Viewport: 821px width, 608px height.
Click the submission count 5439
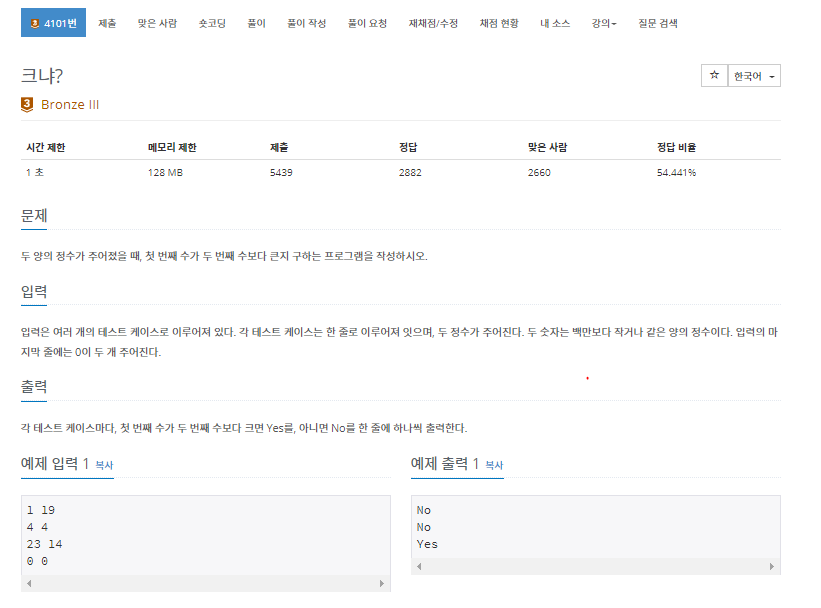point(281,172)
